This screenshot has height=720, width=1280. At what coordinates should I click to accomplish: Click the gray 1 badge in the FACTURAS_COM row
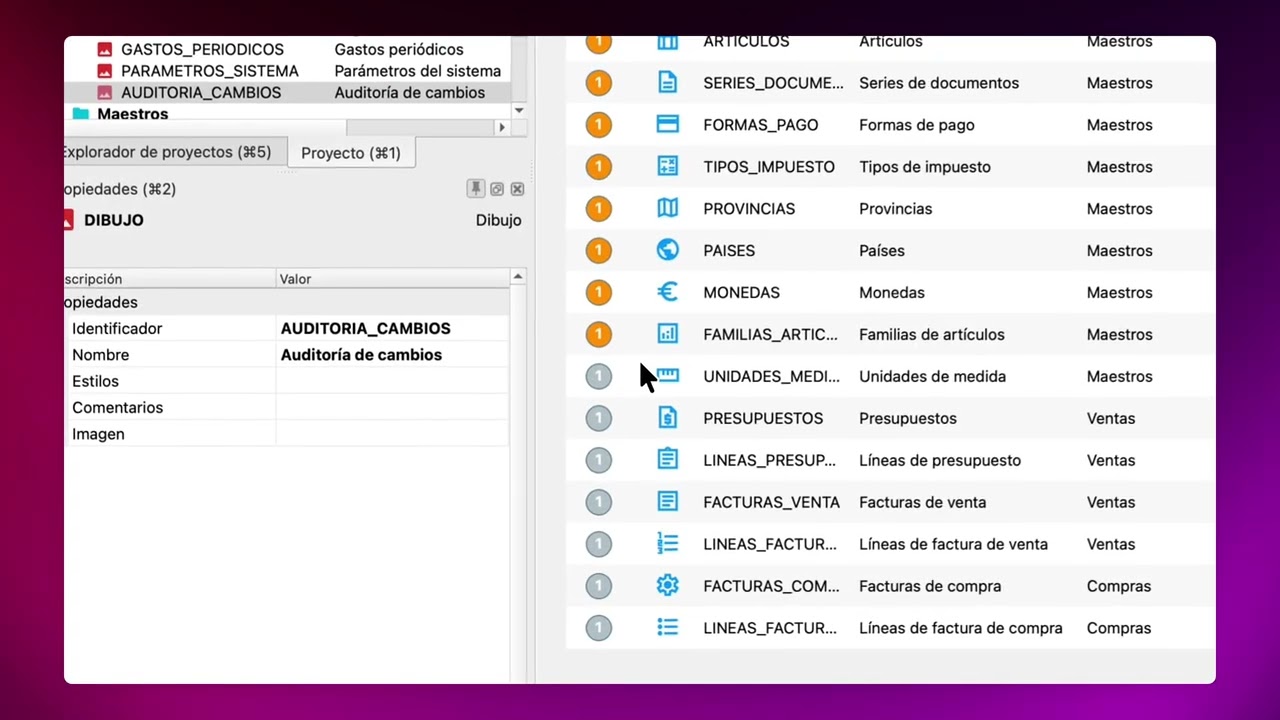coord(598,587)
